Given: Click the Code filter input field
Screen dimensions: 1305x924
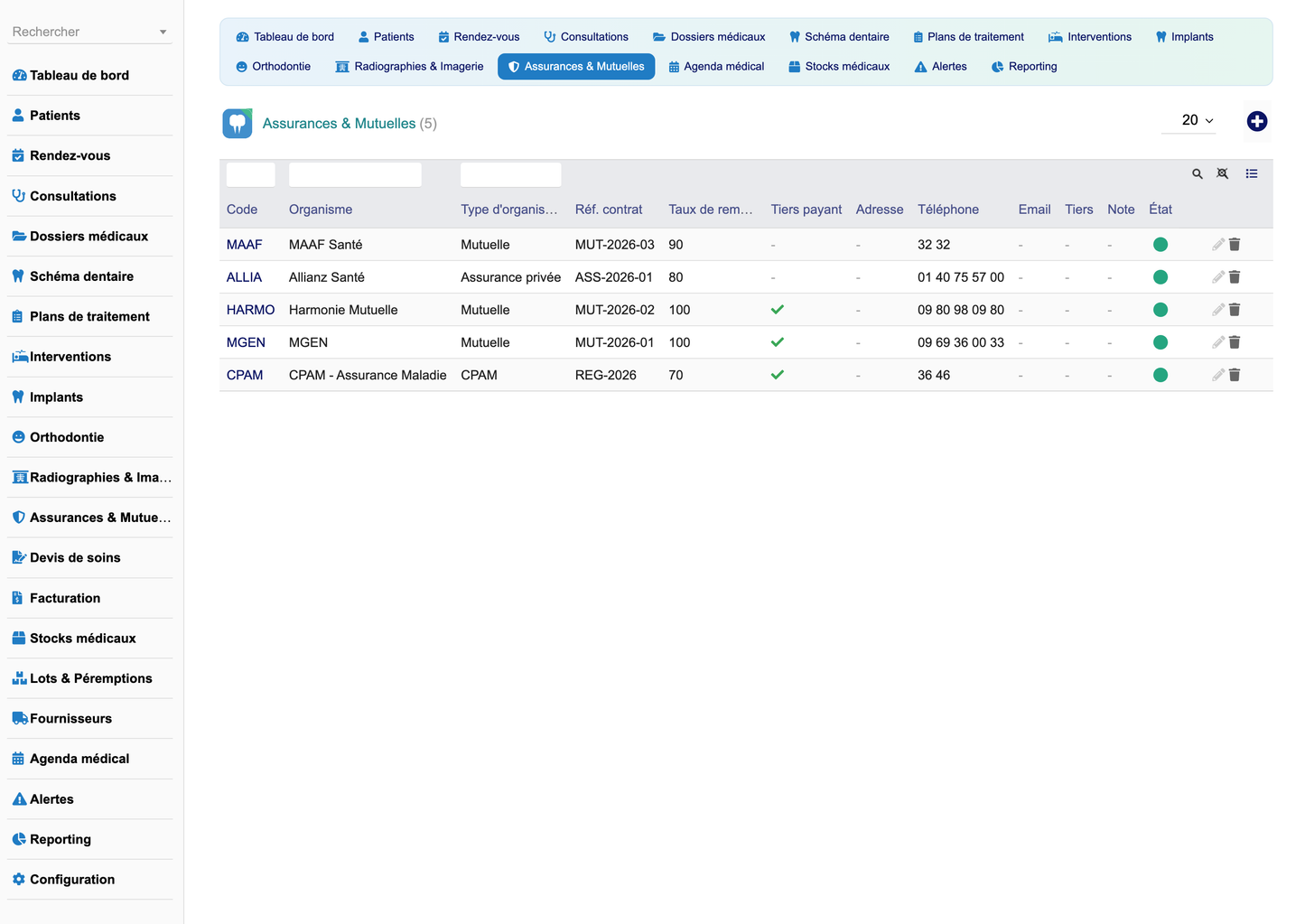Looking at the screenshot, I should [250, 174].
